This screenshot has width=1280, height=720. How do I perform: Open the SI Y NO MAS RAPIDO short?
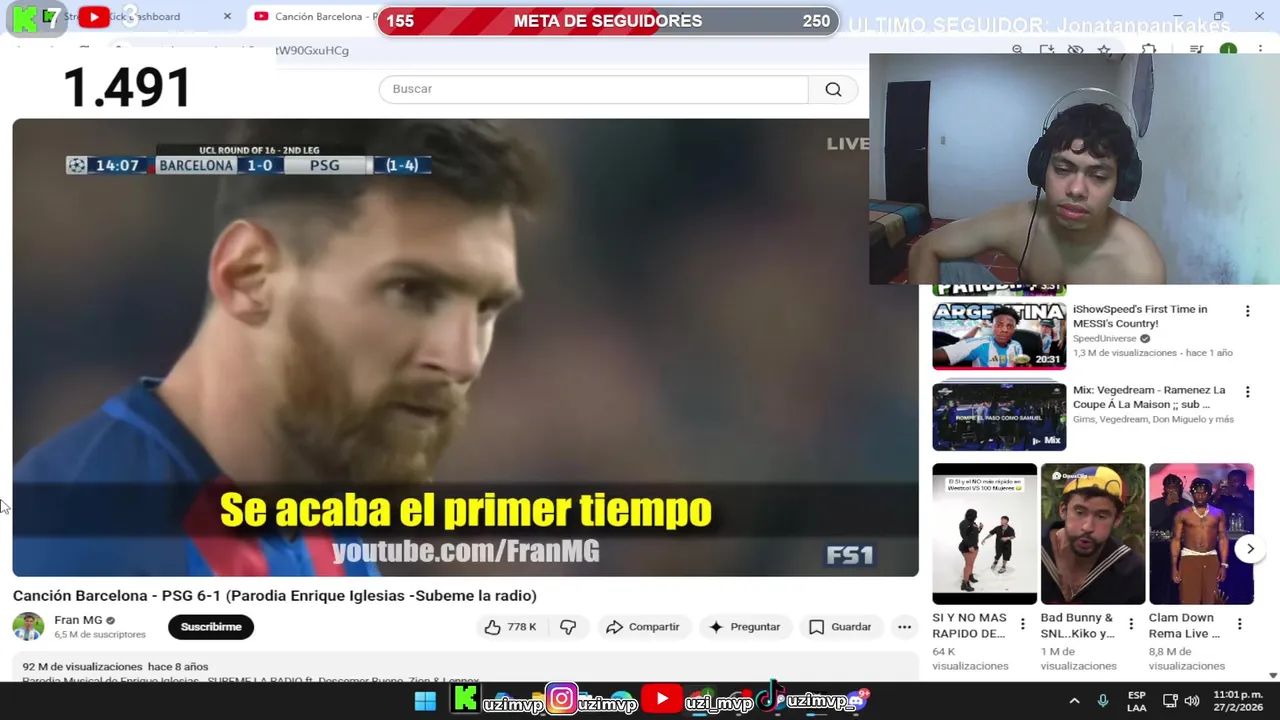point(984,534)
